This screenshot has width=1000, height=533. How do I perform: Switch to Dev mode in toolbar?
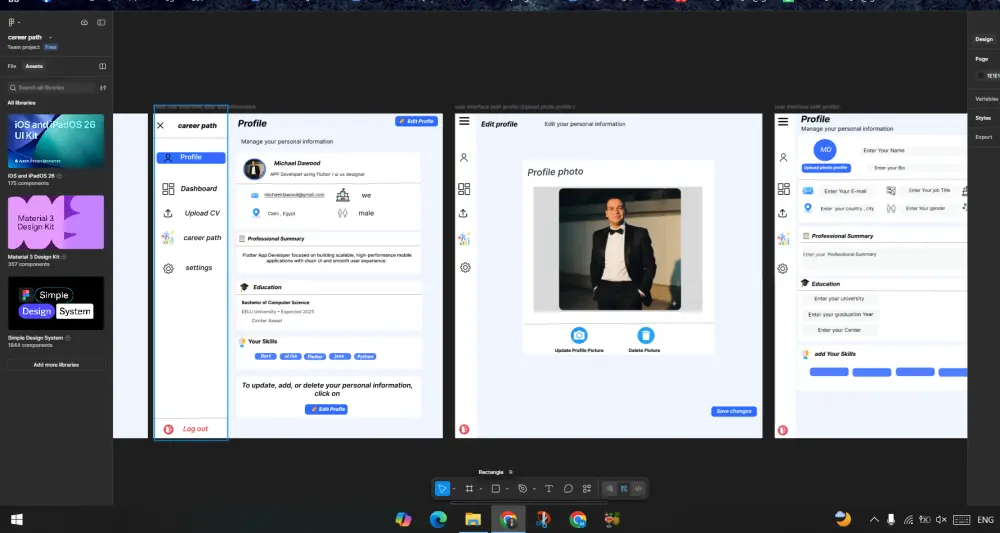click(638, 489)
